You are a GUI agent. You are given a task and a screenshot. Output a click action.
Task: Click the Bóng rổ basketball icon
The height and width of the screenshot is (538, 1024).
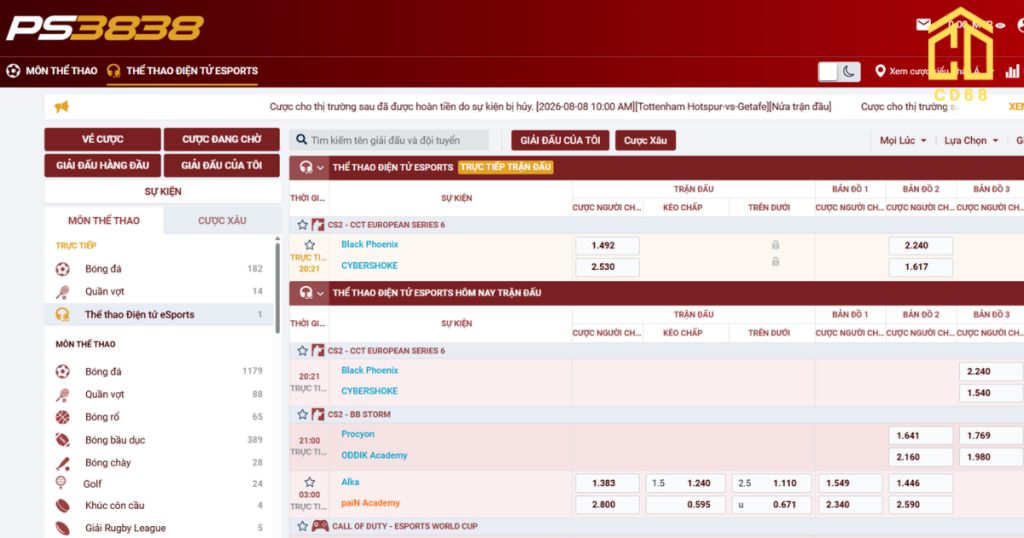pos(63,417)
